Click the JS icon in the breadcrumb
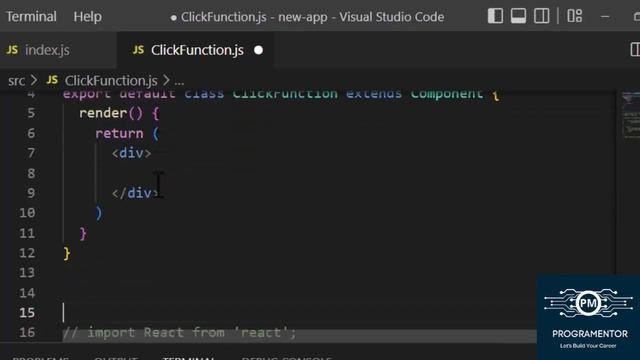This screenshot has width=640, height=360. pyautogui.click(x=52, y=80)
